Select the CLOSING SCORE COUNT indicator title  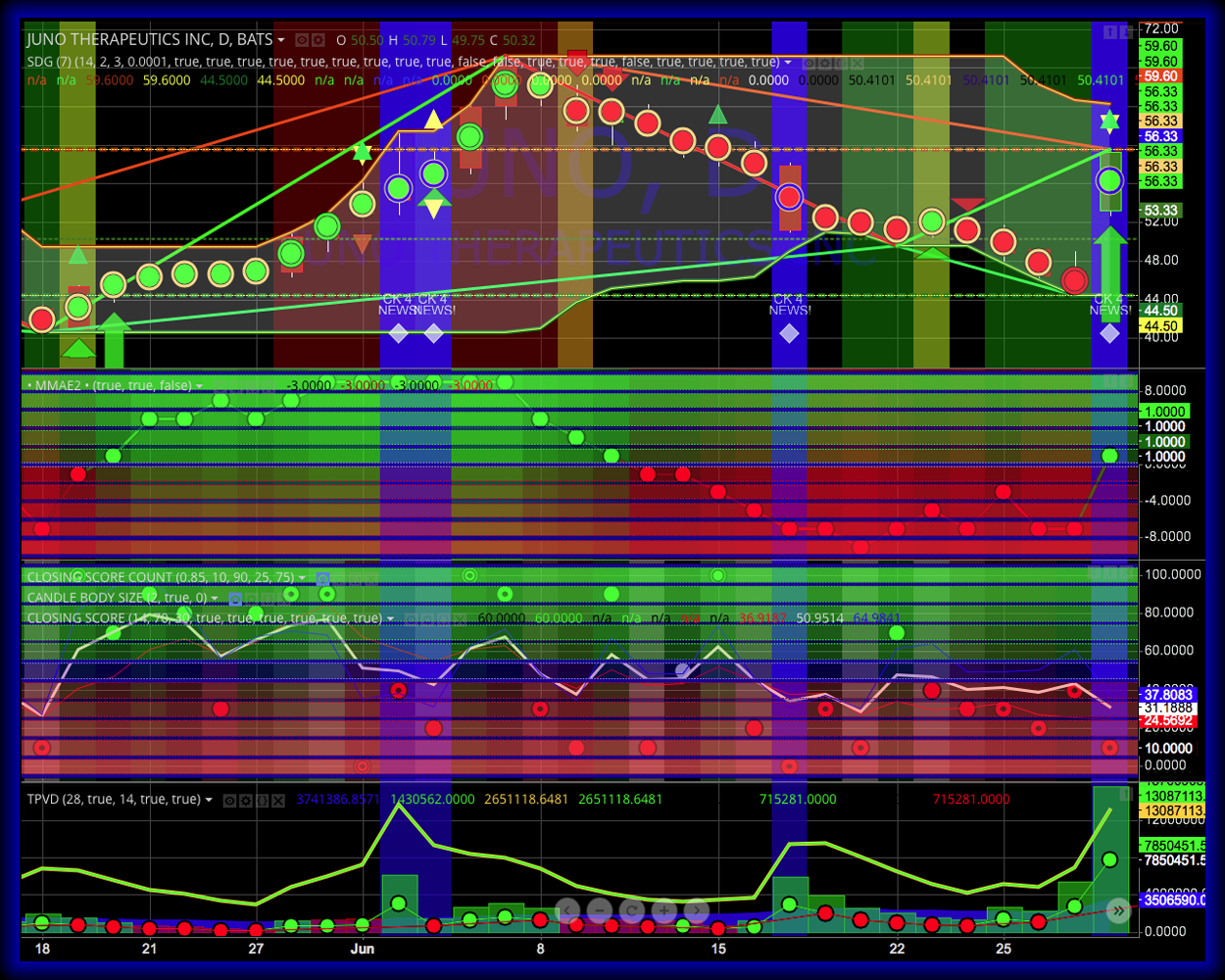point(161,577)
